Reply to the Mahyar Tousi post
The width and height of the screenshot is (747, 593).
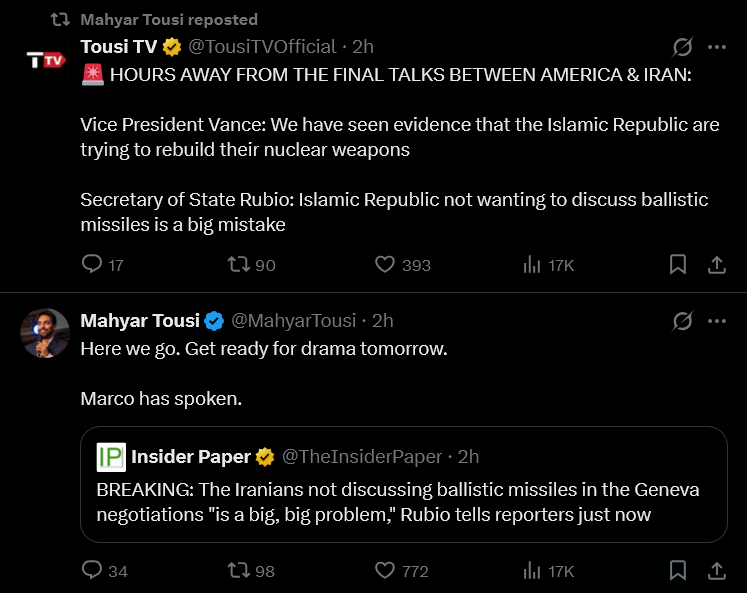tap(92, 571)
